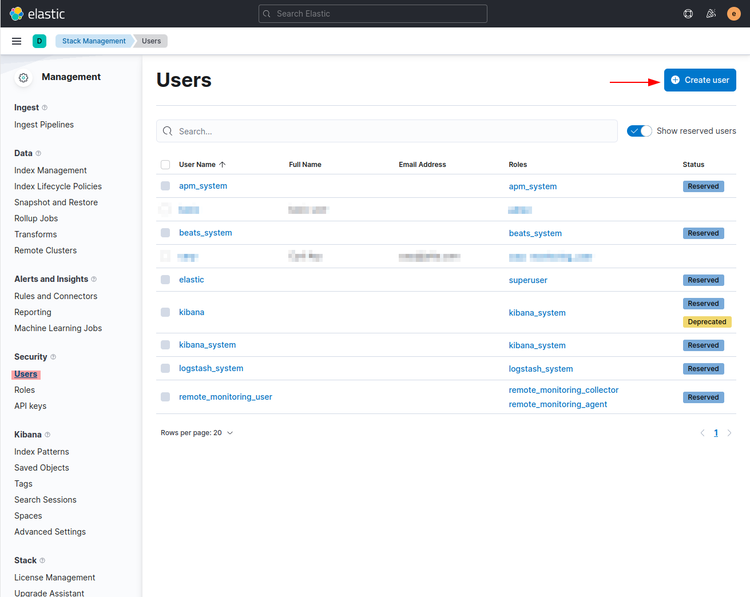The height and width of the screenshot is (597, 750).
Task: Click the Elastic logo
Action: coord(37,14)
